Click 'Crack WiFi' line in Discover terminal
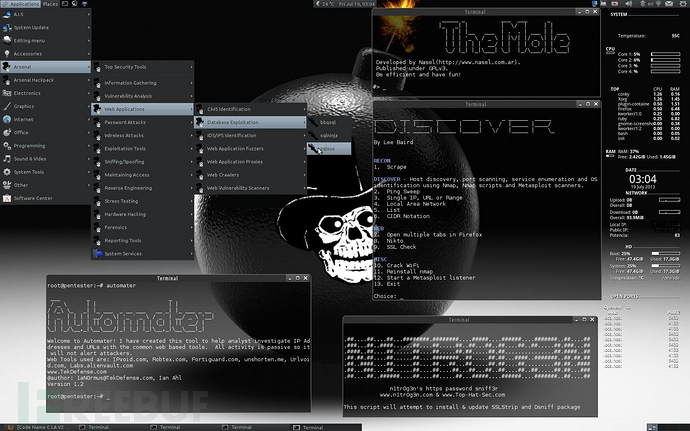The height and width of the screenshot is (431, 690). (396, 265)
